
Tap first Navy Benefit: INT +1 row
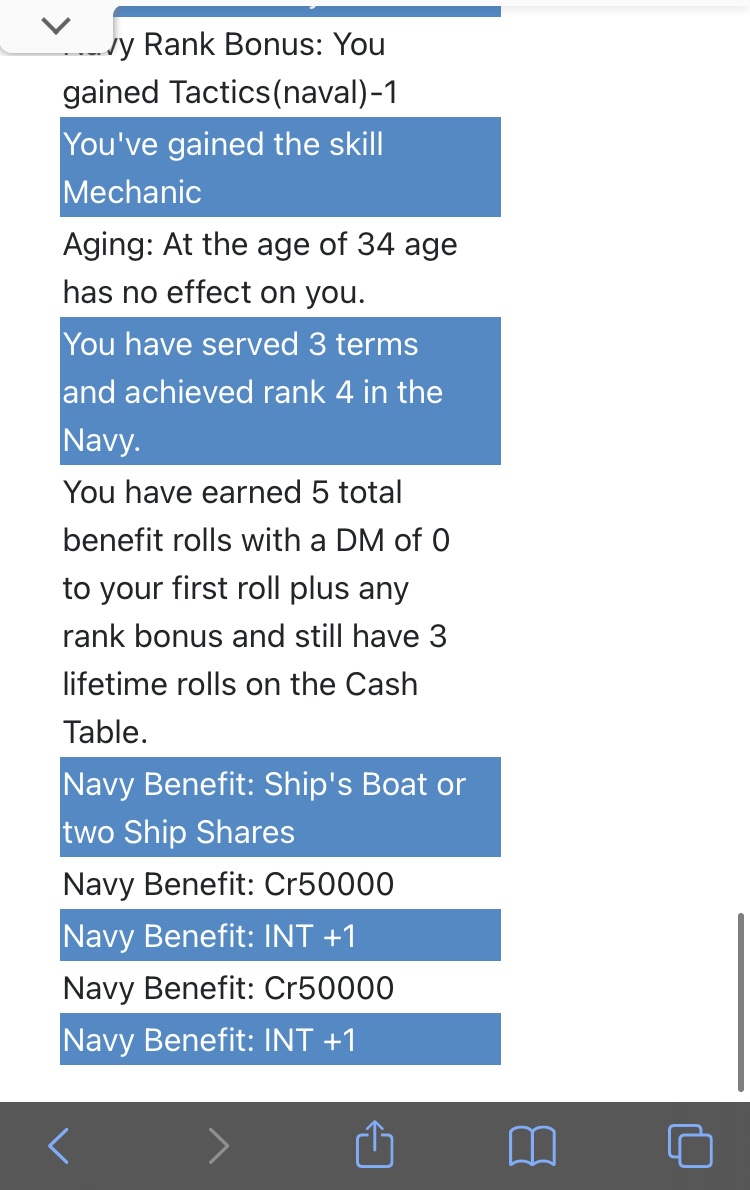pyautogui.click(x=280, y=935)
